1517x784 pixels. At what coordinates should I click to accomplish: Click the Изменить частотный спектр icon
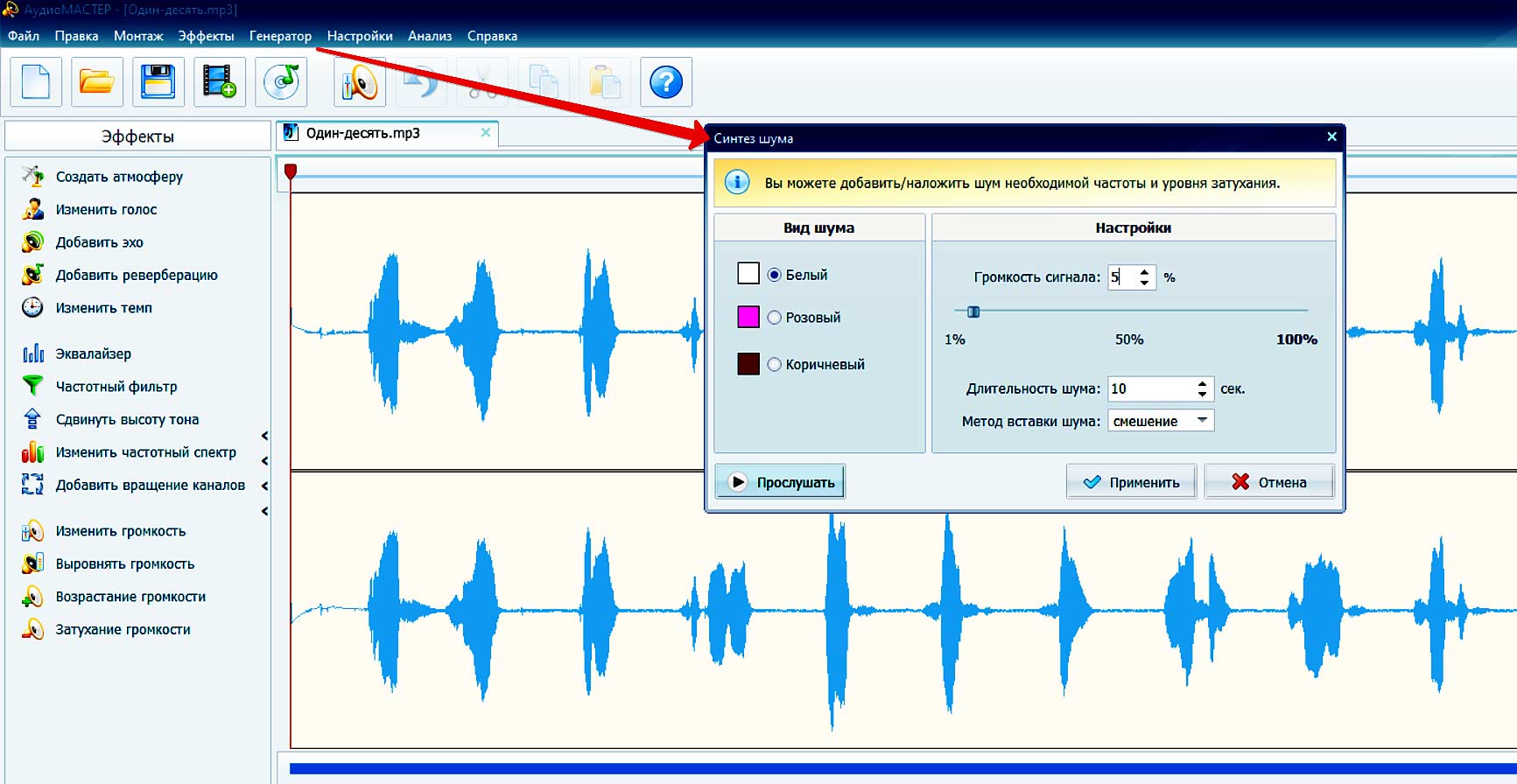pyautogui.click(x=32, y=452)
